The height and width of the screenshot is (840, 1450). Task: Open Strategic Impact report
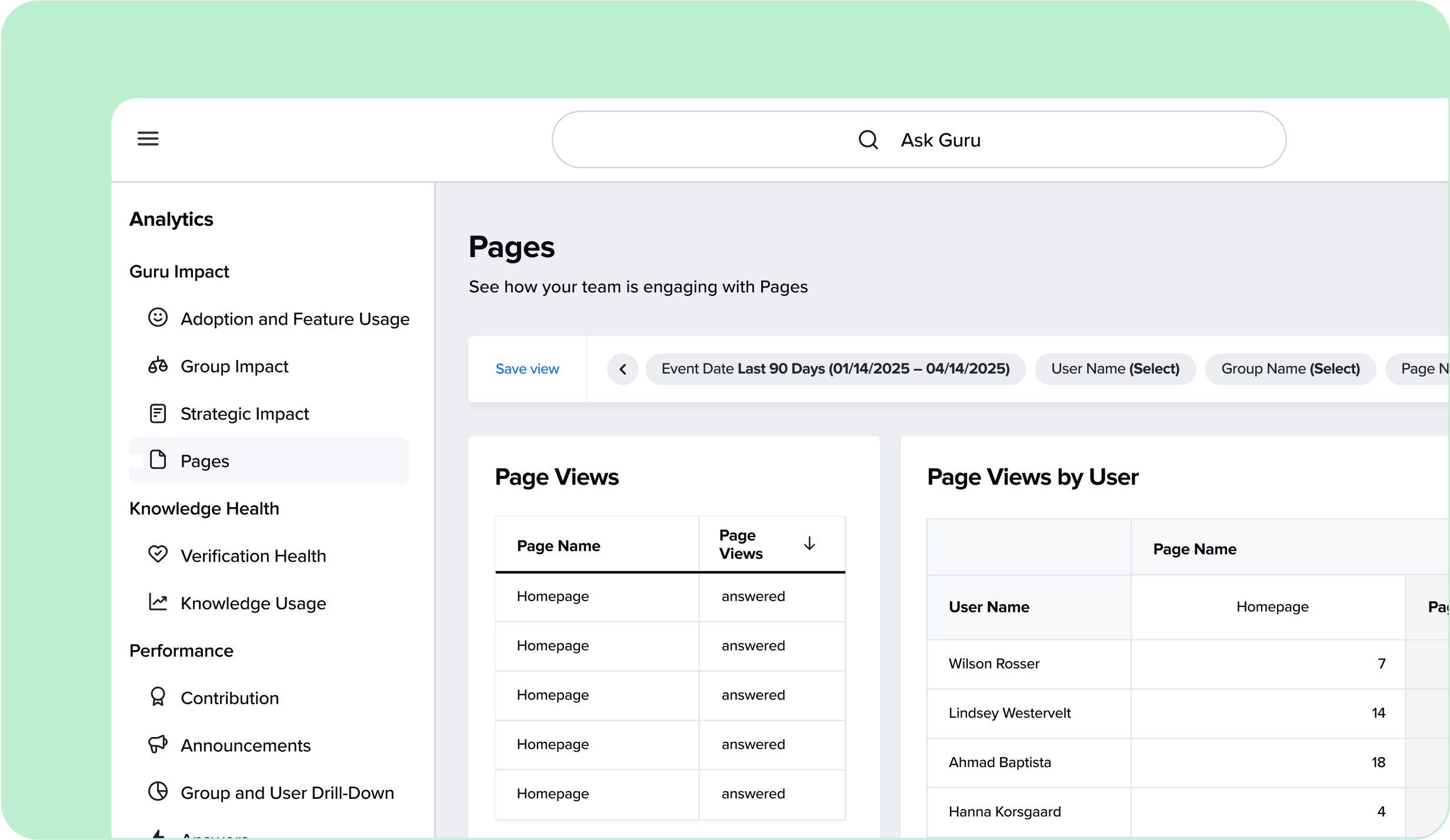point(245,414)
